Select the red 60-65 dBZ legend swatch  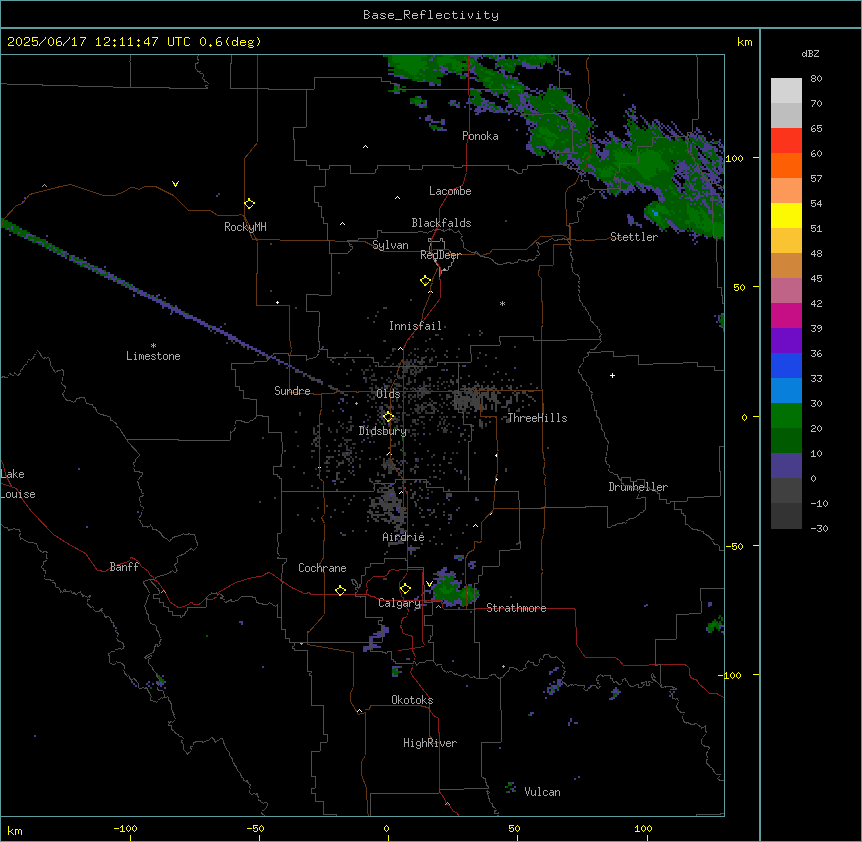point(786,141)
